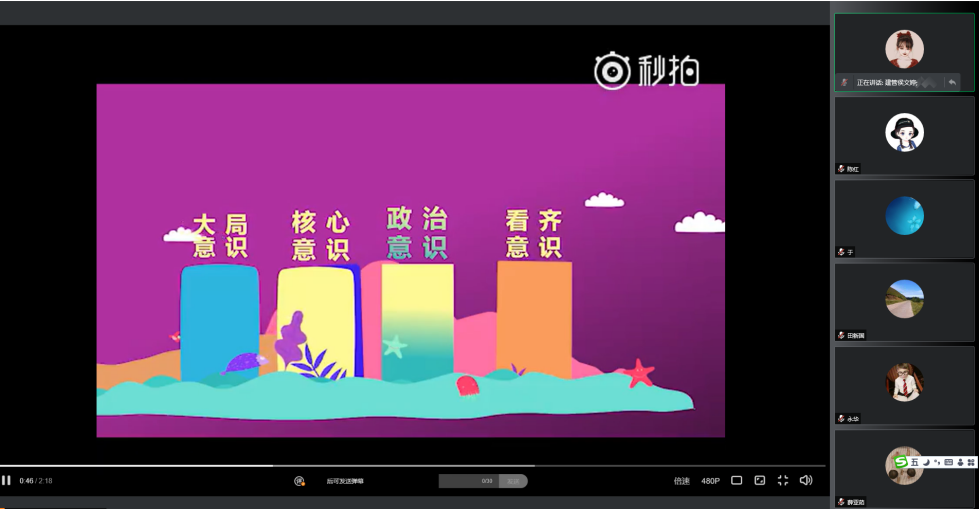Select participant 永华's video tile
Screen dimensions: 979x509
[x=904, y=384]
